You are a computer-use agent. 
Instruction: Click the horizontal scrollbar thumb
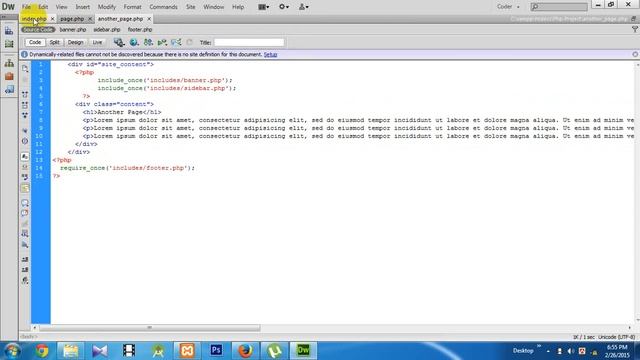(149, 327)
